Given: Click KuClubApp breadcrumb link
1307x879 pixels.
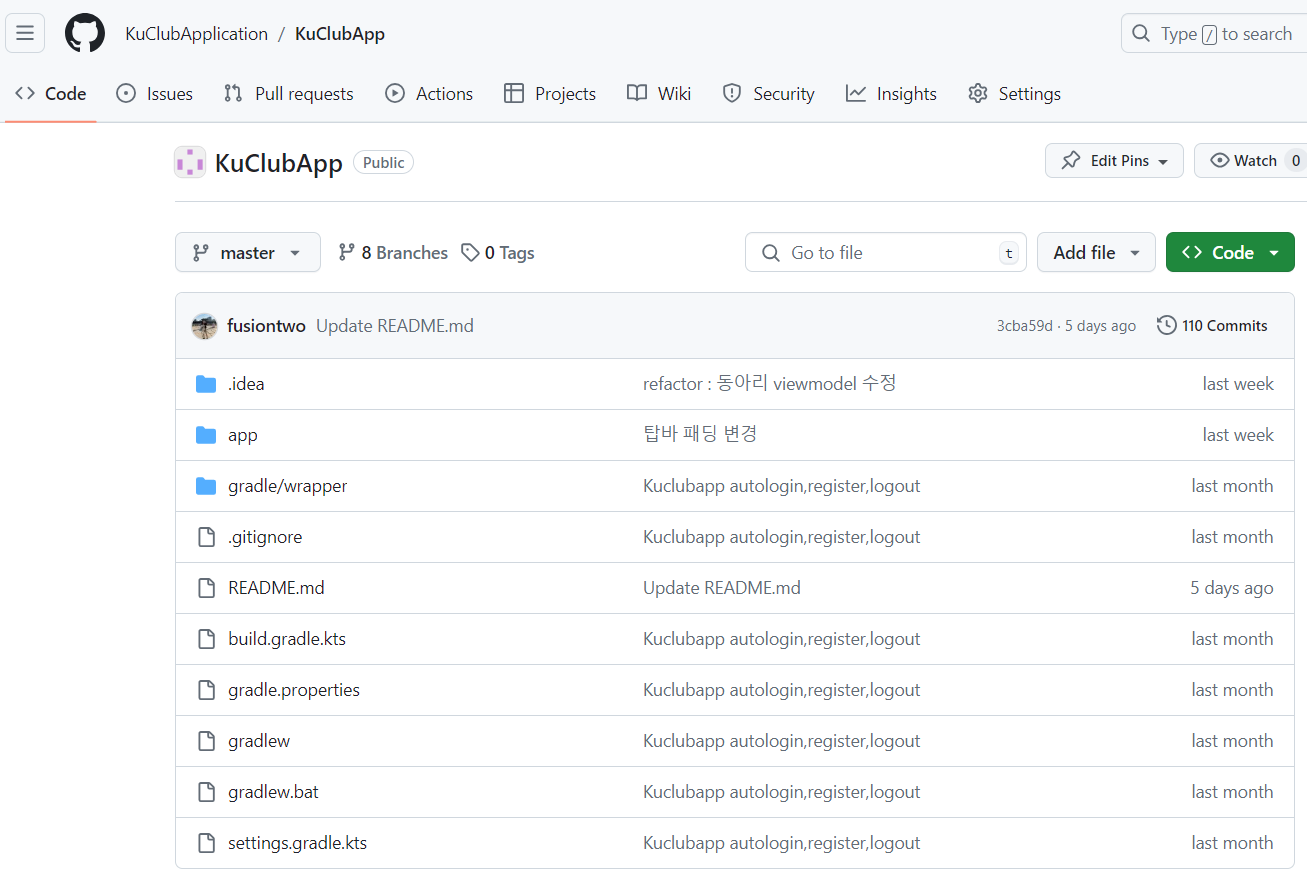Looking at the screenshot, I should click(340, 34).
